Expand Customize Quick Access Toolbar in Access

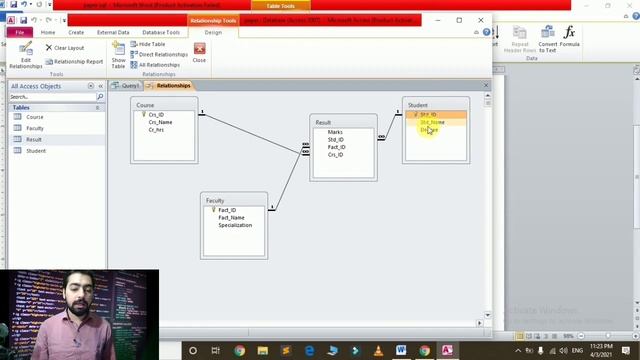(x=64, y=20)
